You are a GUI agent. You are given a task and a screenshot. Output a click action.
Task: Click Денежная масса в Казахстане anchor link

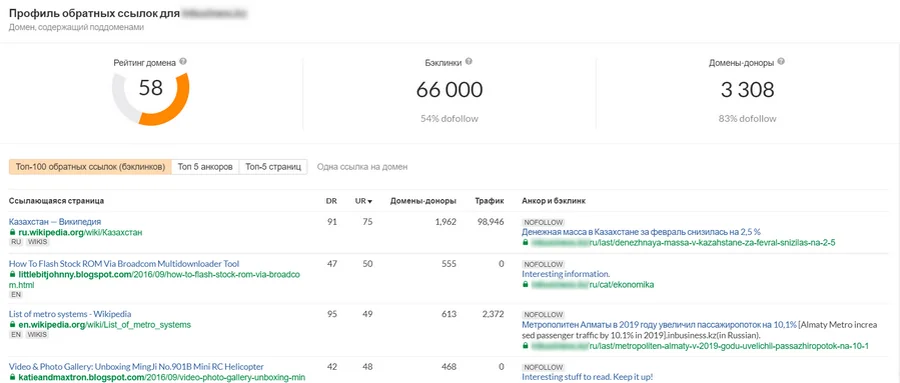pyautogui.click(x=641, y=232)
